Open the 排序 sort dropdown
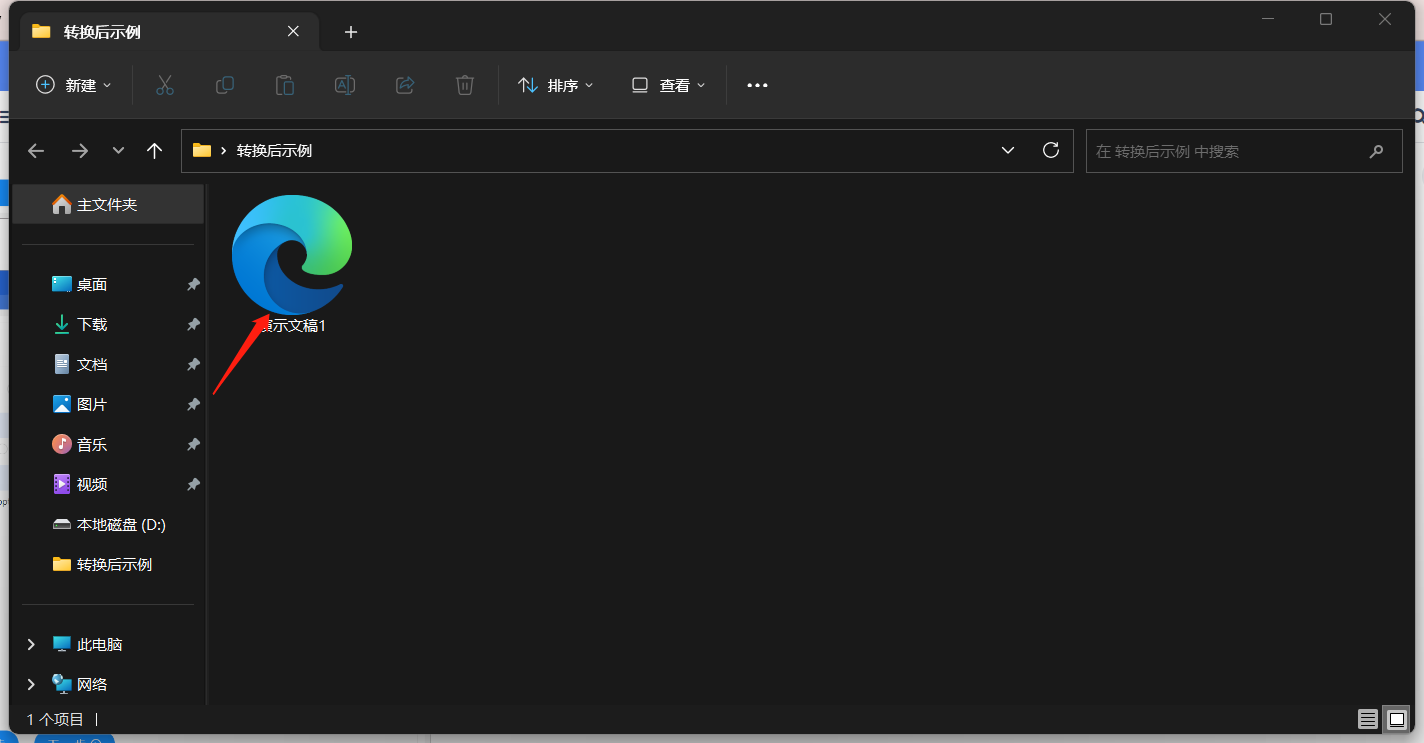This screenshot has height=743, width=1424. click(556, 85)
